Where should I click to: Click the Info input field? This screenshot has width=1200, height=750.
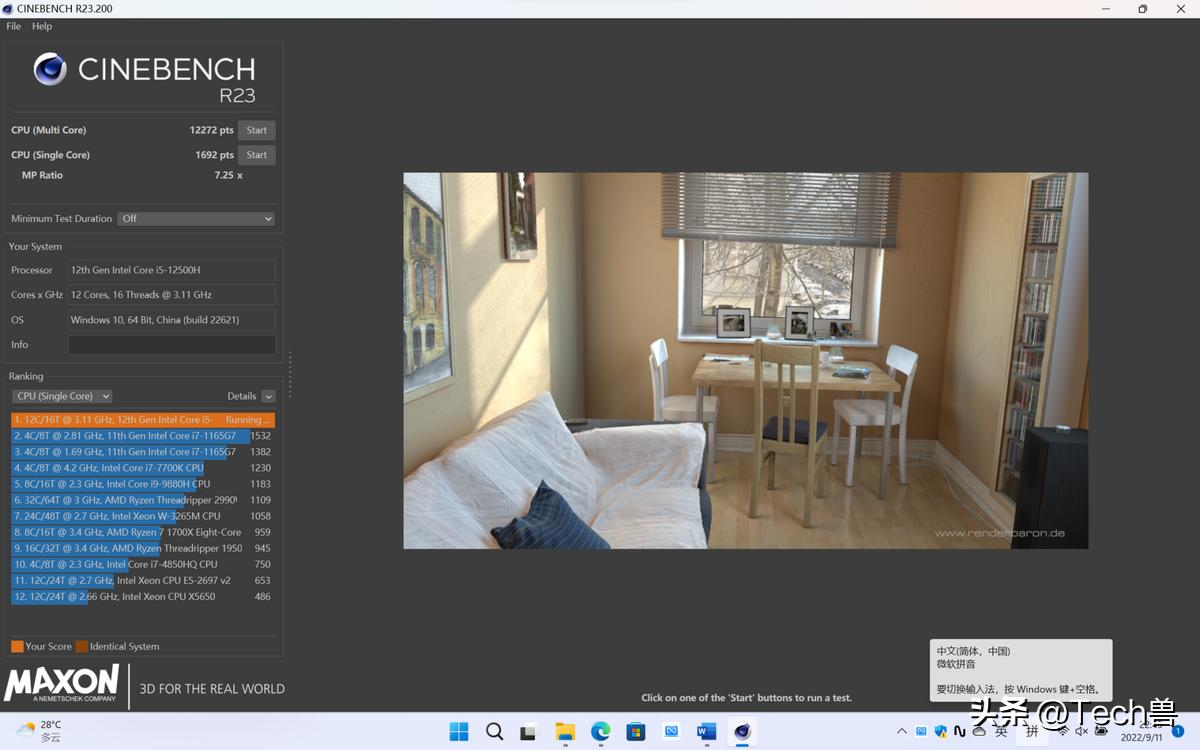pyautogui.click(x=171, y=345)
